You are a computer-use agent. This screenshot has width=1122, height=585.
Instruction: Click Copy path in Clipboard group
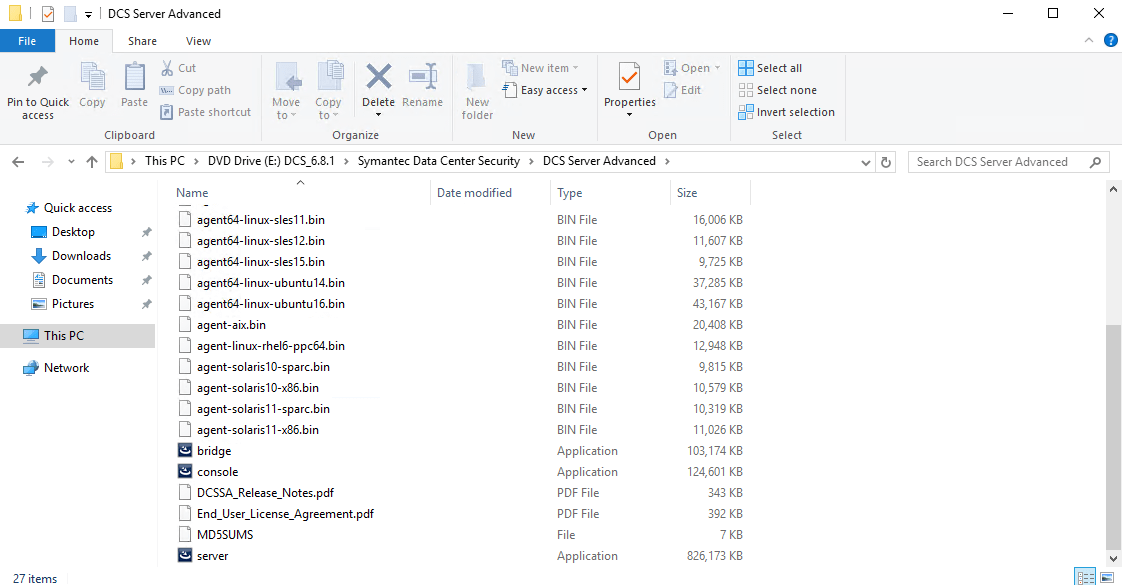(195, 90)
